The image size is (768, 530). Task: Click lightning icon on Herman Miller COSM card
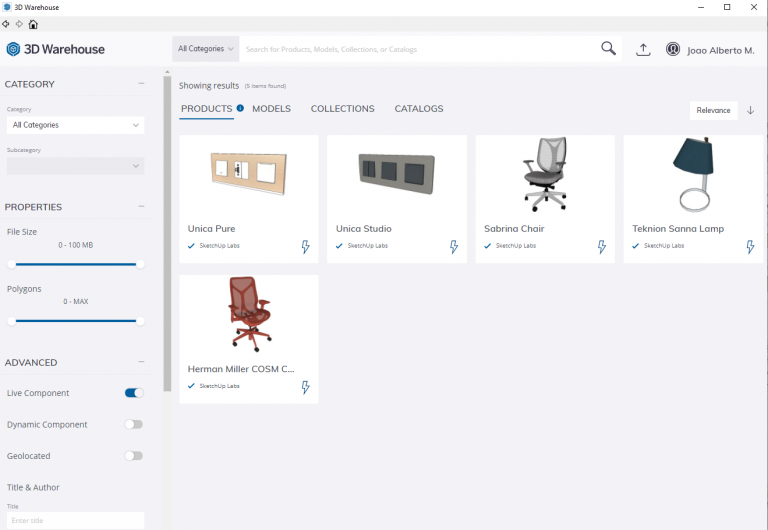(x=306, y=387)
